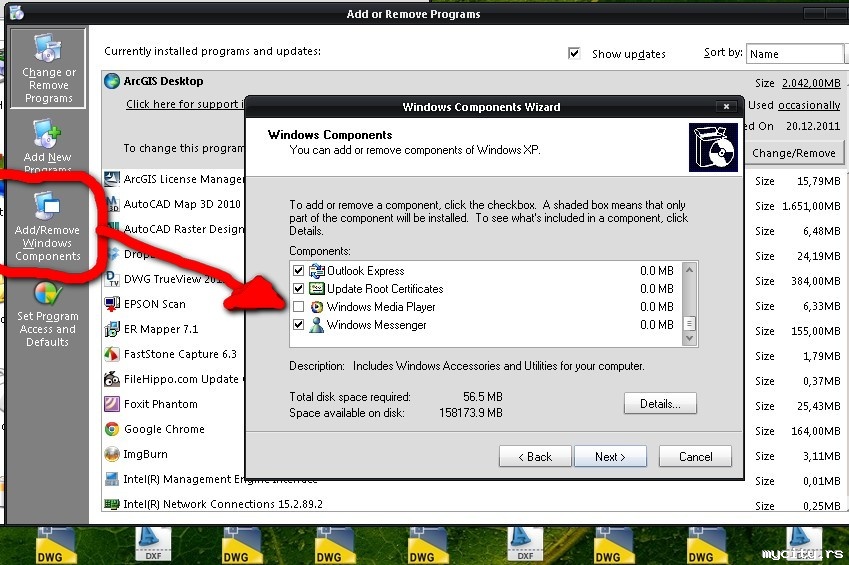Click the ImgBurn program icon

112,454
